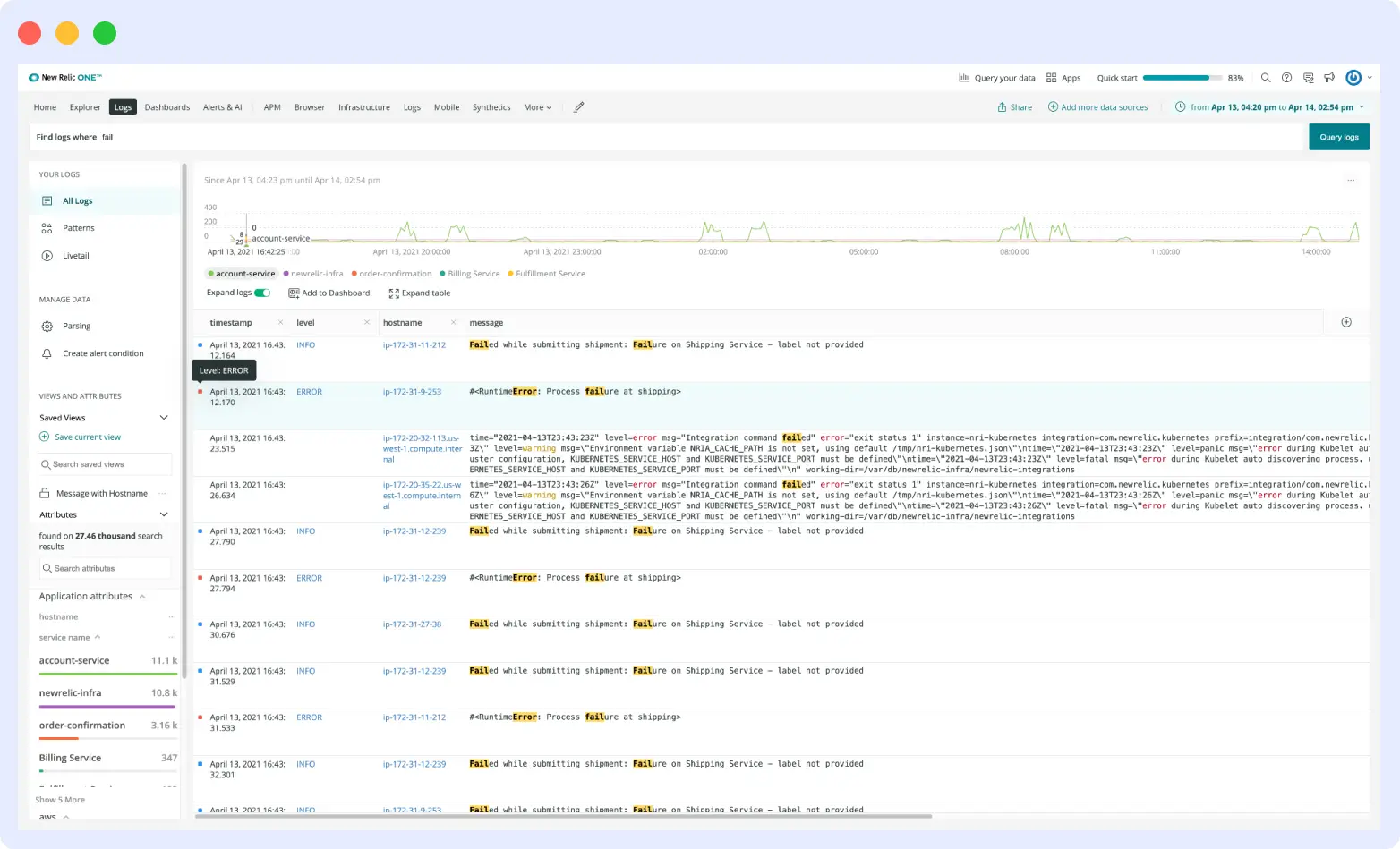Go to the Home tab
The width and height of the screenshot is (1400, 849).
(x=45, y=107)
